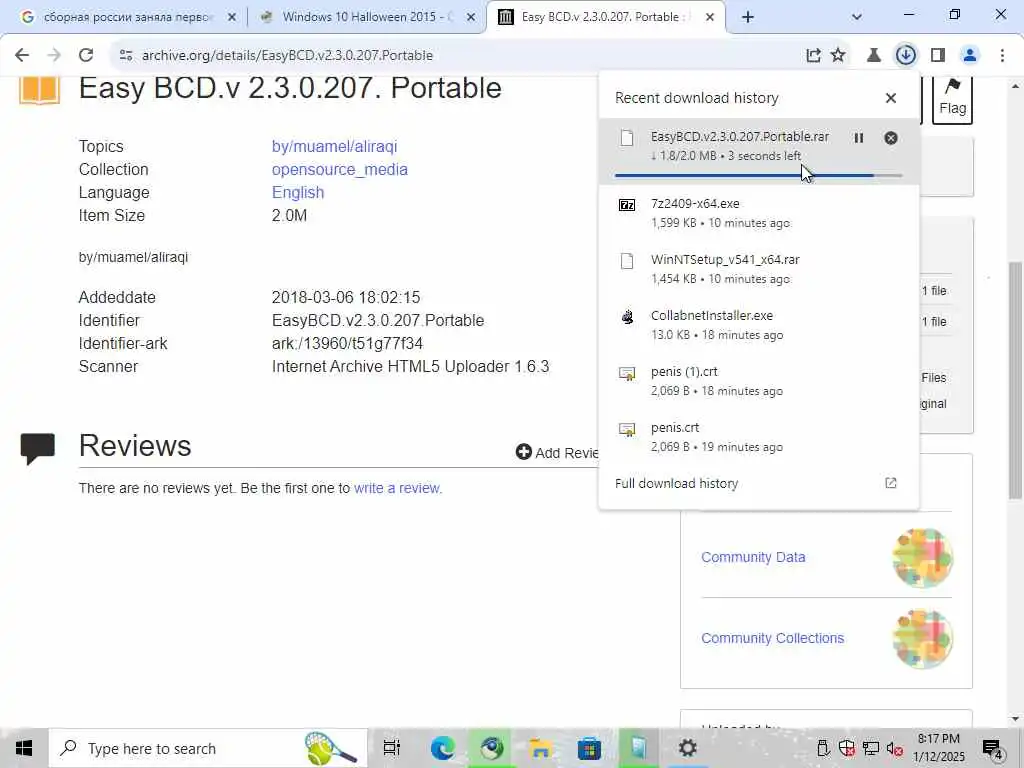View site information icon in address bar
Screen dimensions: 1024x768
point(126,56)
